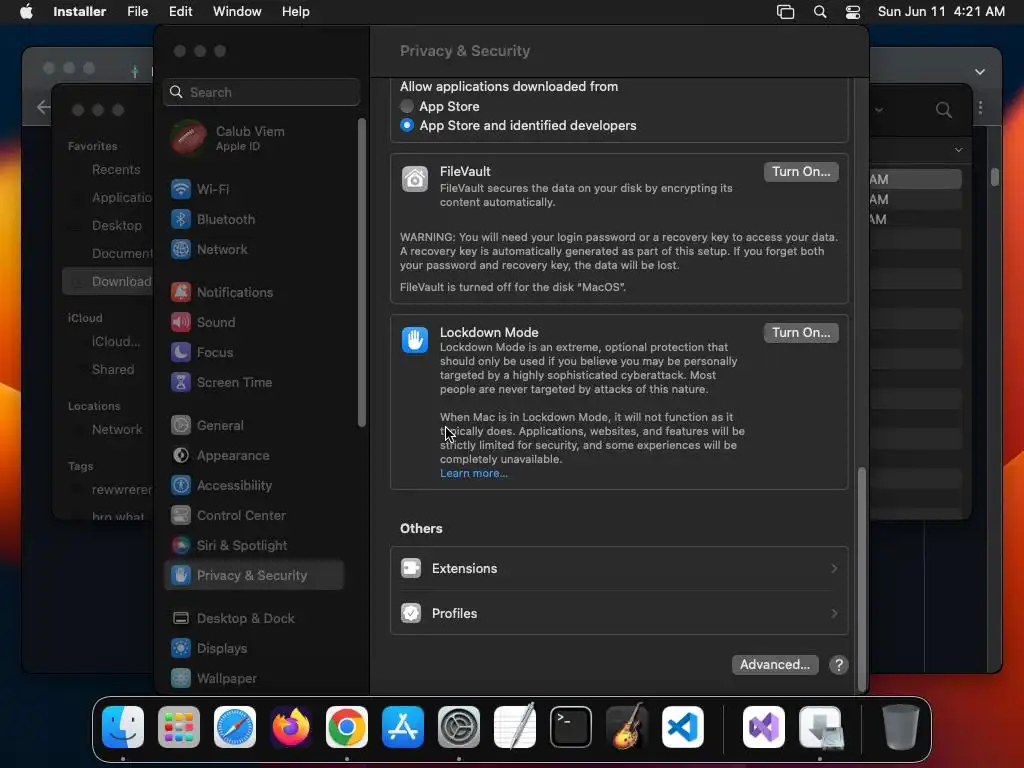The width and height of the screenshot is (1024, 768).
Task: Click the Finder window search icon
Action: pos(943,110)
